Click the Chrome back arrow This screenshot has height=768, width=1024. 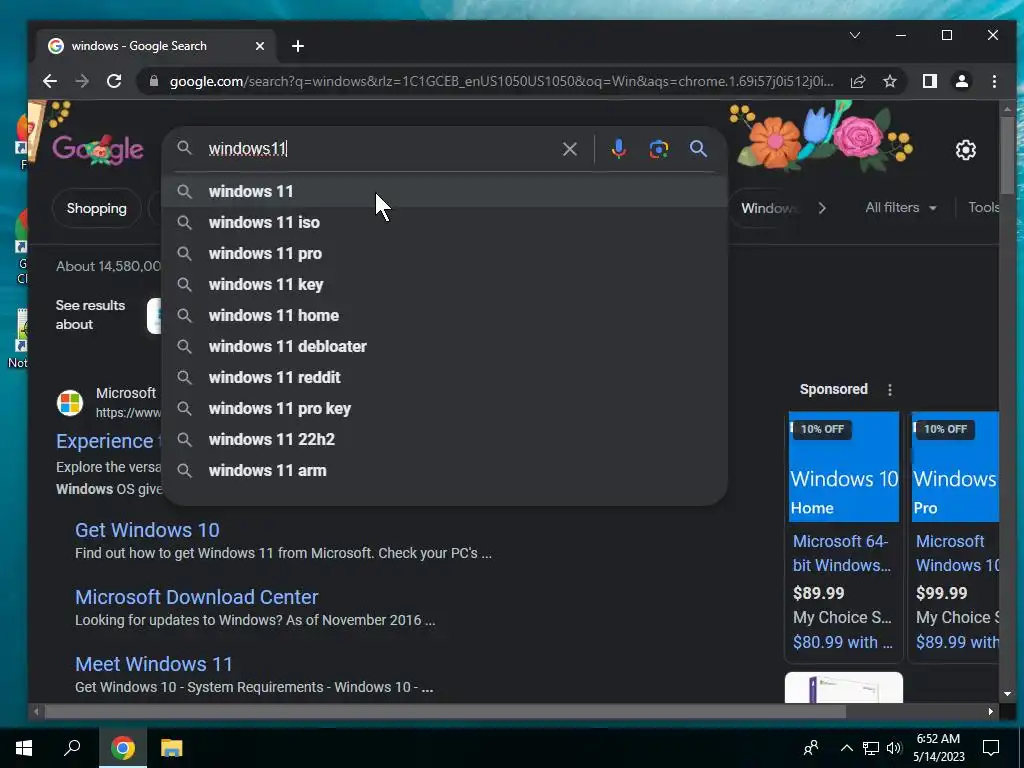pyautogui.click(x=50, y=81)
